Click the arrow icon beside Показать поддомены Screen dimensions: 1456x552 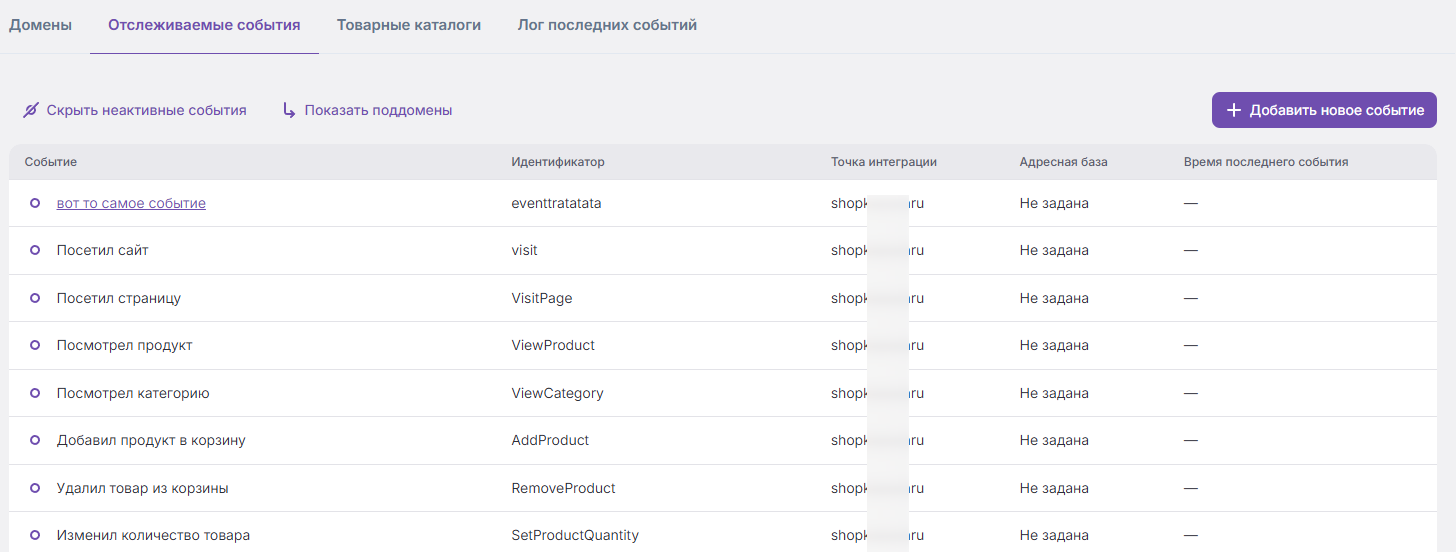289,110
